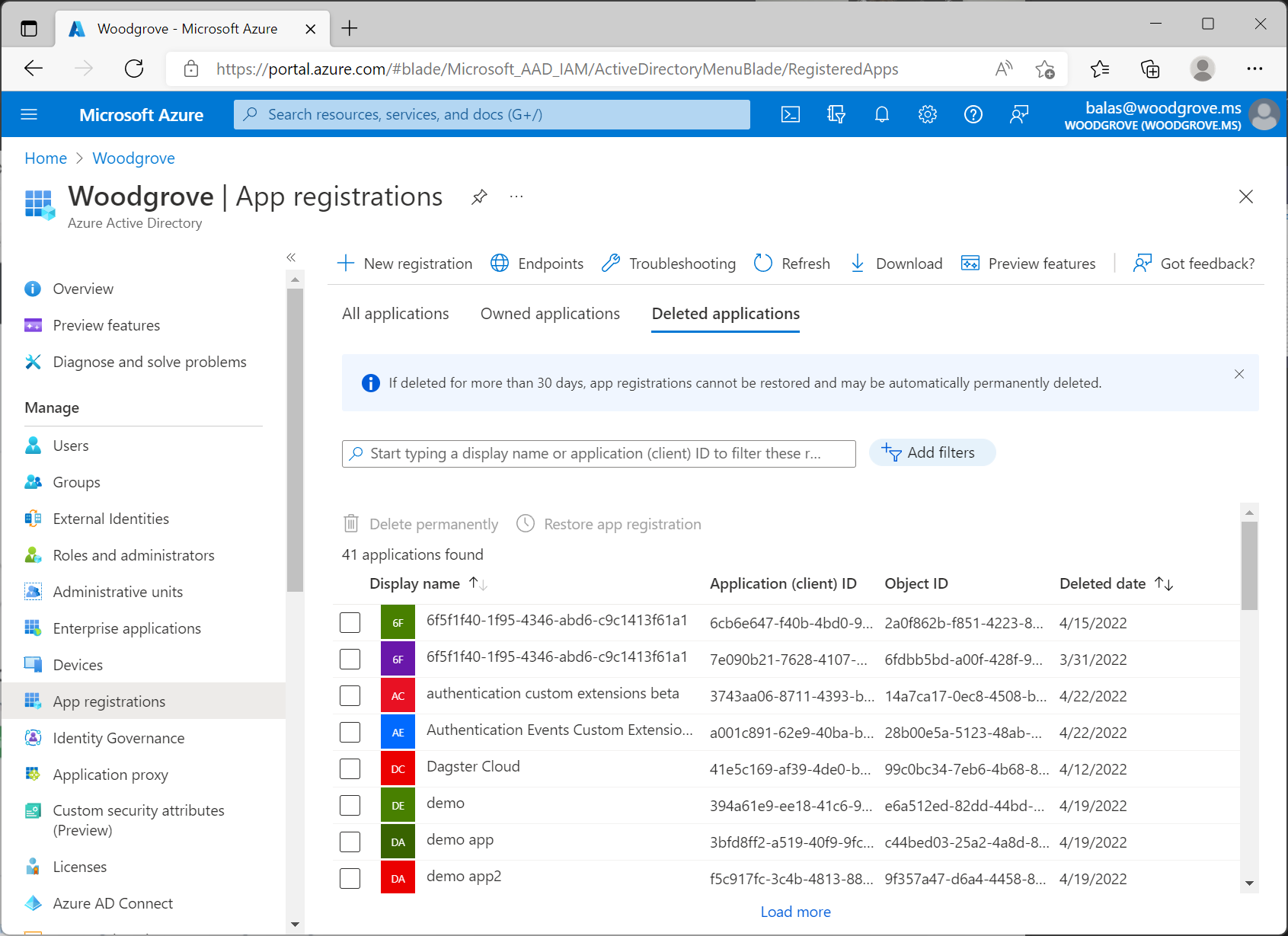Screen dimensions: 1288x936
Task: Click the Load more link
Action: pos(795,912)
